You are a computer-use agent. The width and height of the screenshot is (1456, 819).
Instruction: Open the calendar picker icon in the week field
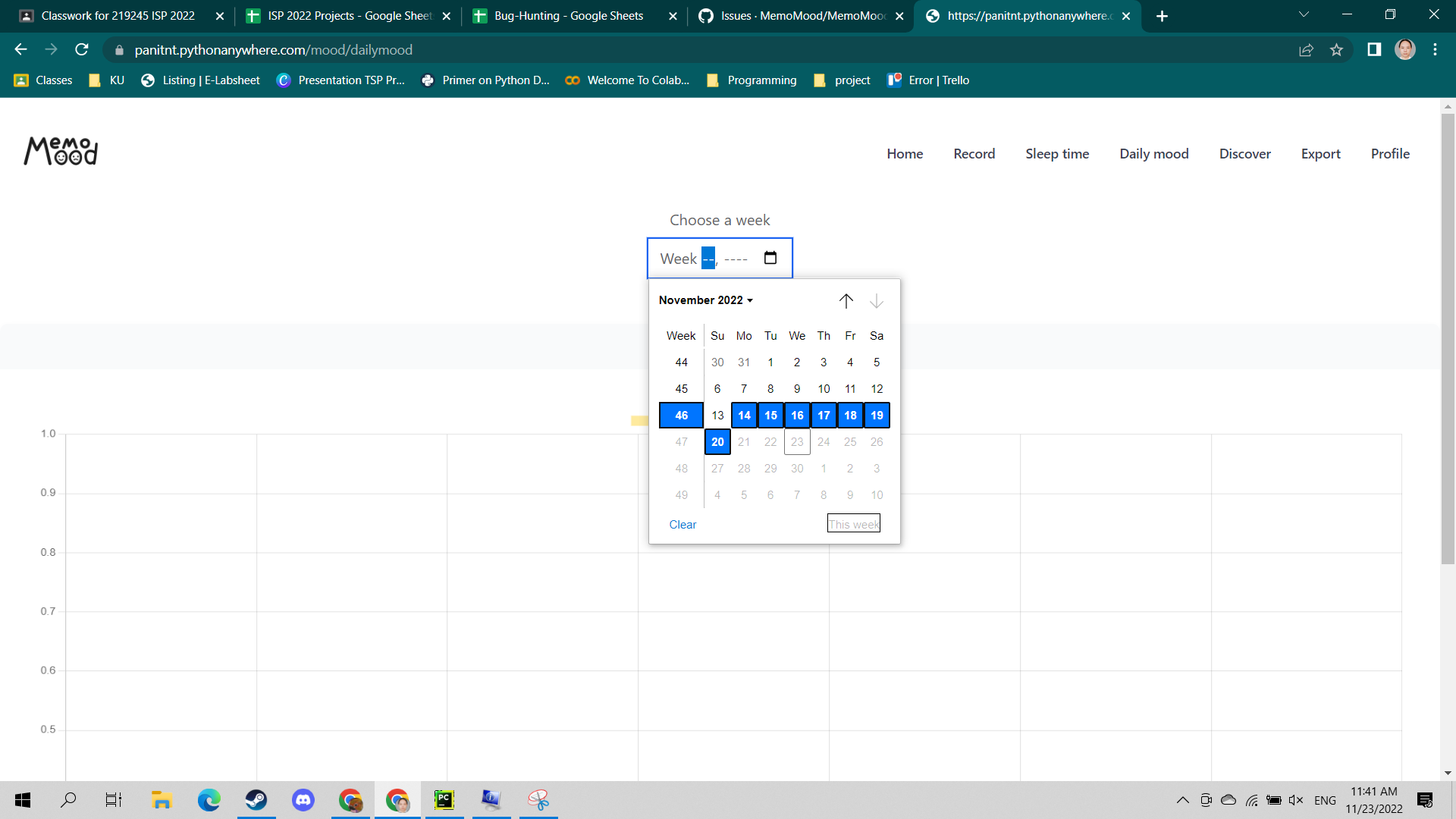(x=770, y=258)
